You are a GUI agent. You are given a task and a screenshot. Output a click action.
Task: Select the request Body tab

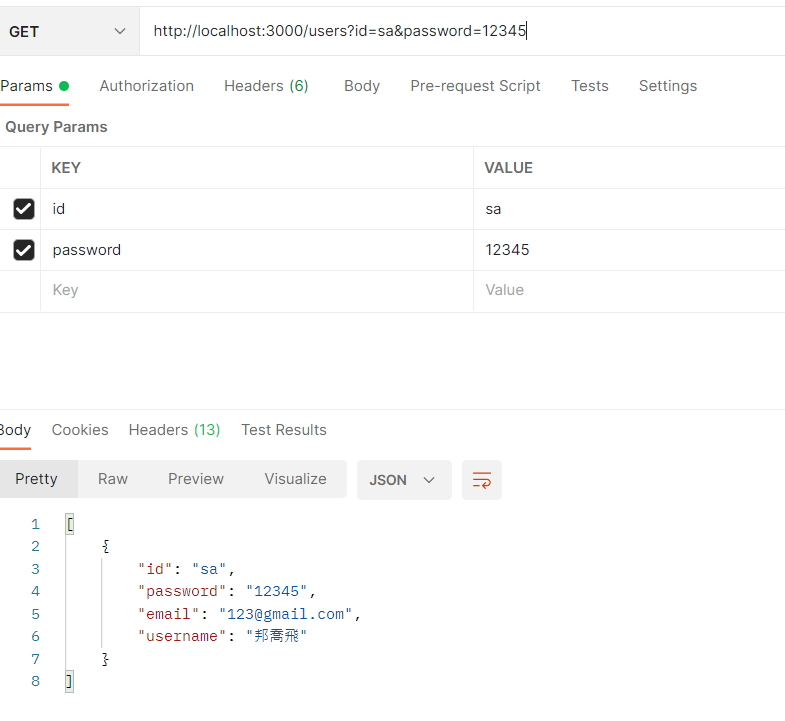click(361, 86)
